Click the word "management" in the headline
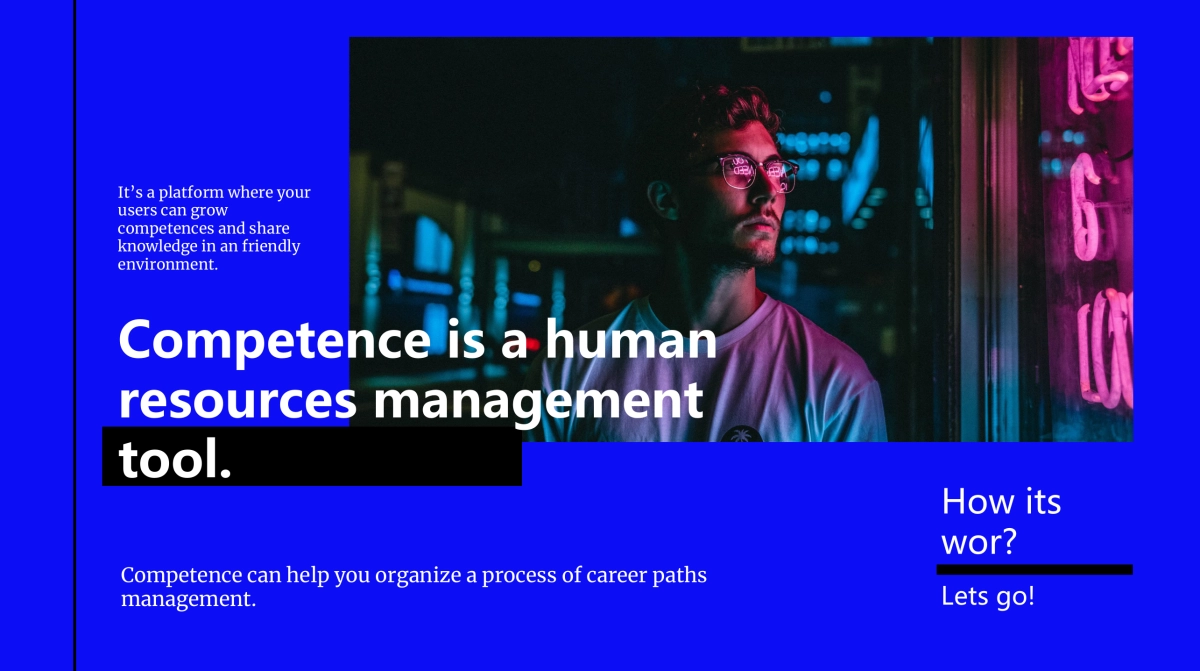Viewport: 1200px width, 671px height. tap(538, 400)
